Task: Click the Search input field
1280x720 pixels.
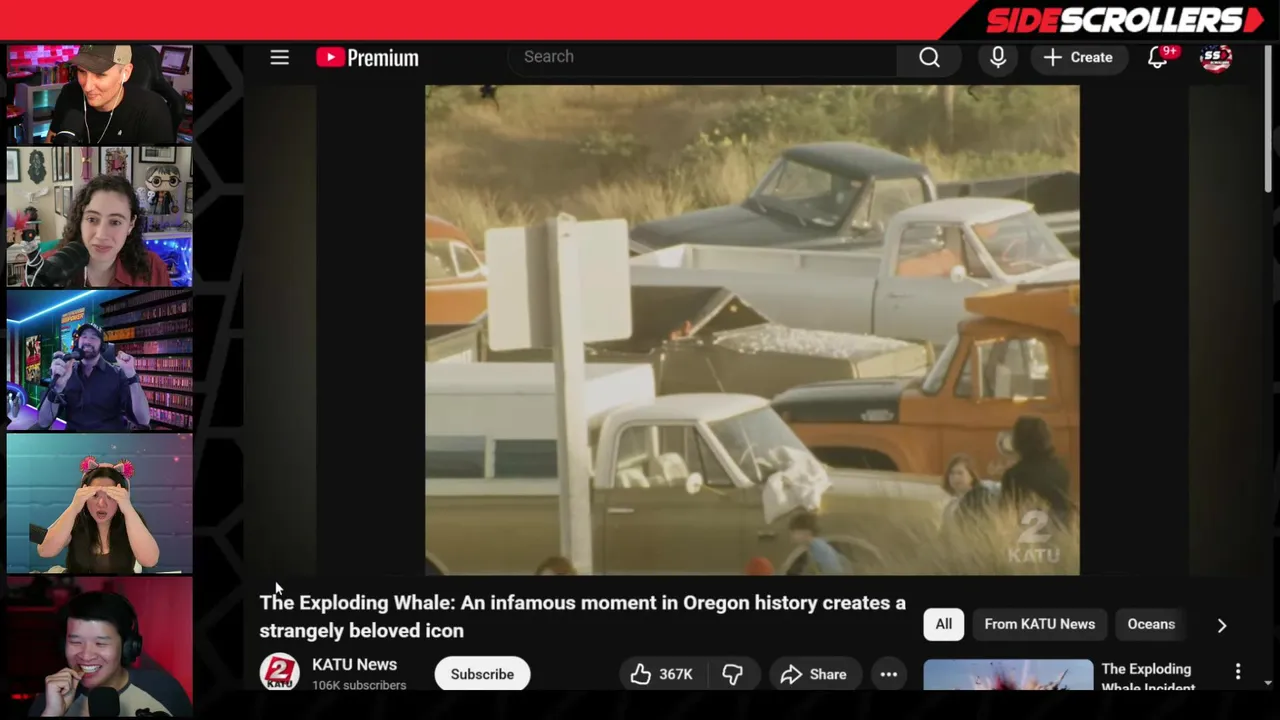Action: (703, 57)
